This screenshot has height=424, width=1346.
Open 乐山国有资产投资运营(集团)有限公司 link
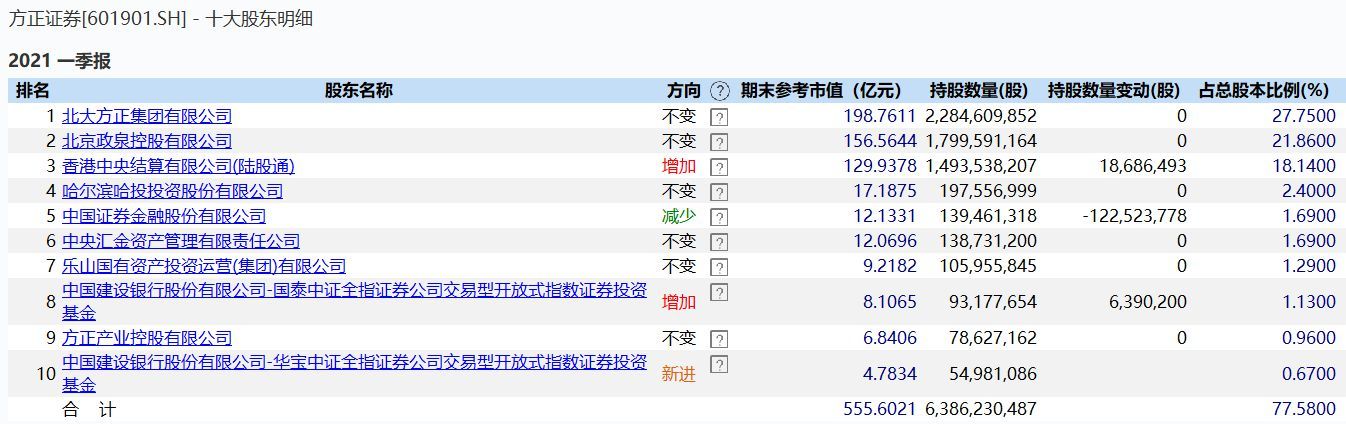point(204,266)
